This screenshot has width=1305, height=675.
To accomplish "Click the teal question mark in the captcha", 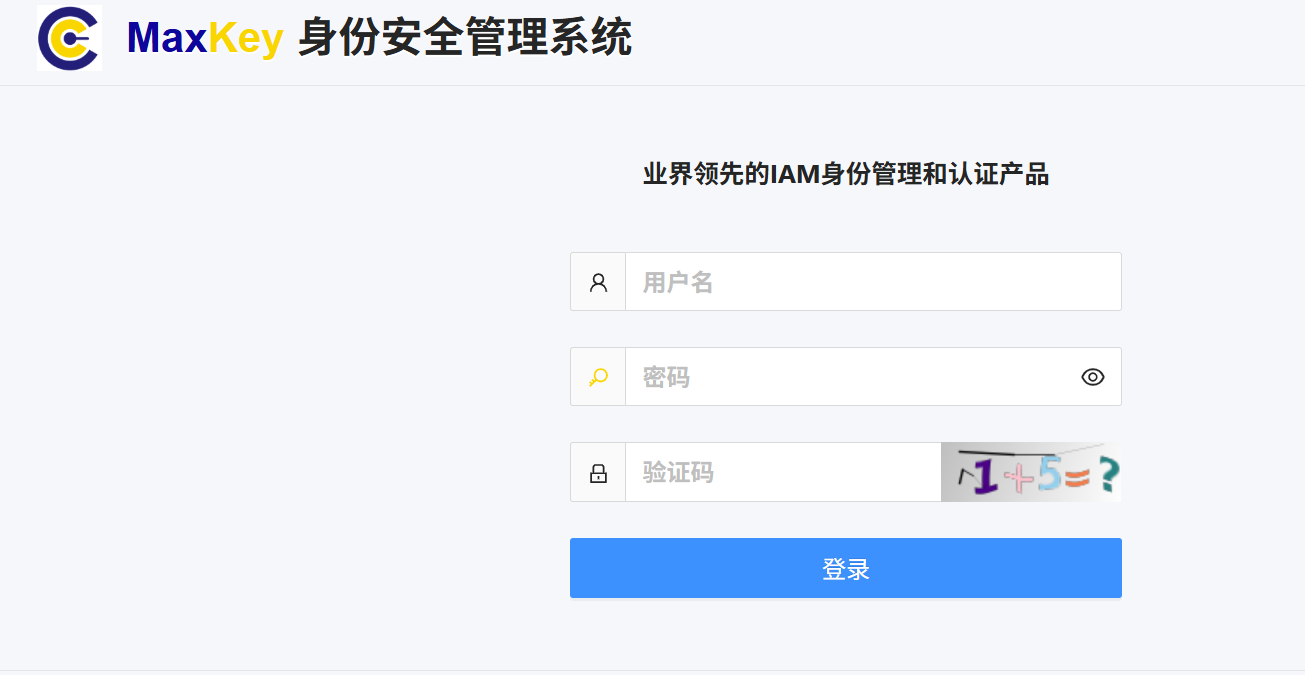I will 1108,475.
